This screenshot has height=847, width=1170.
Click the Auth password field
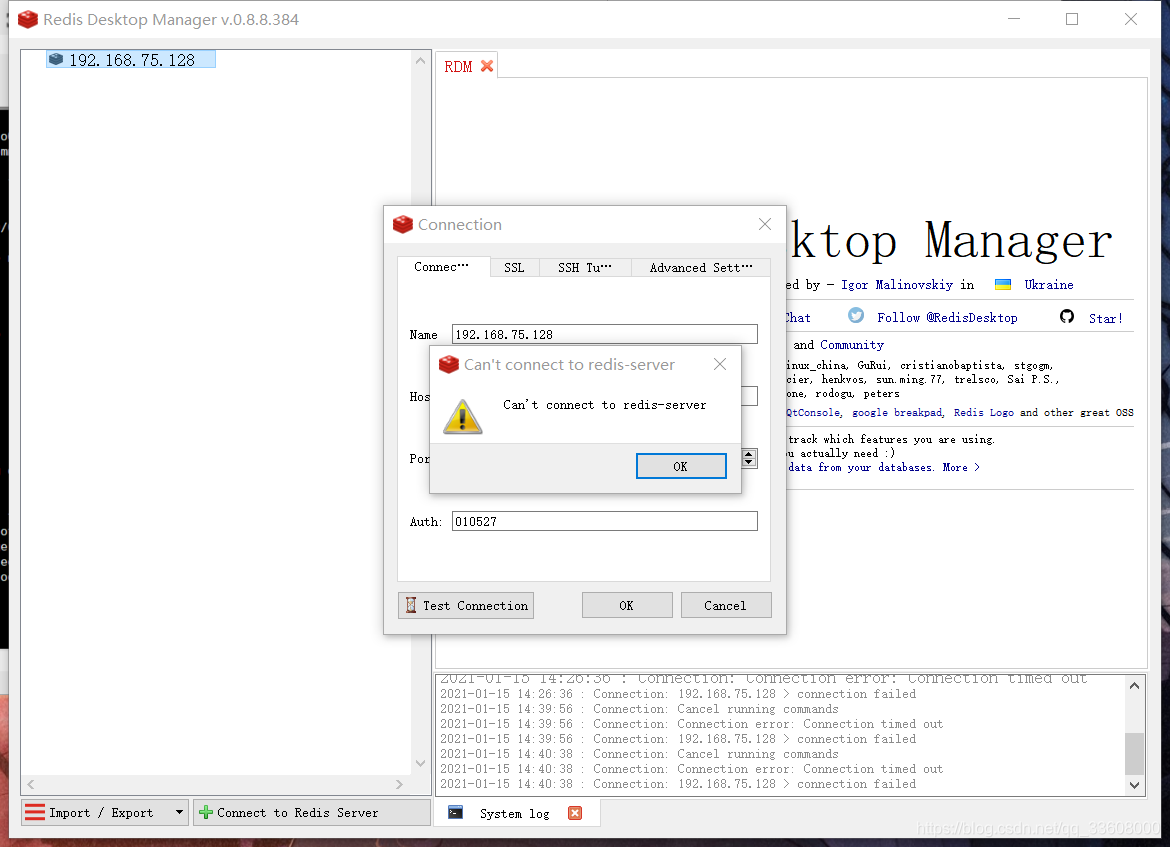click(x=604, y=521)
